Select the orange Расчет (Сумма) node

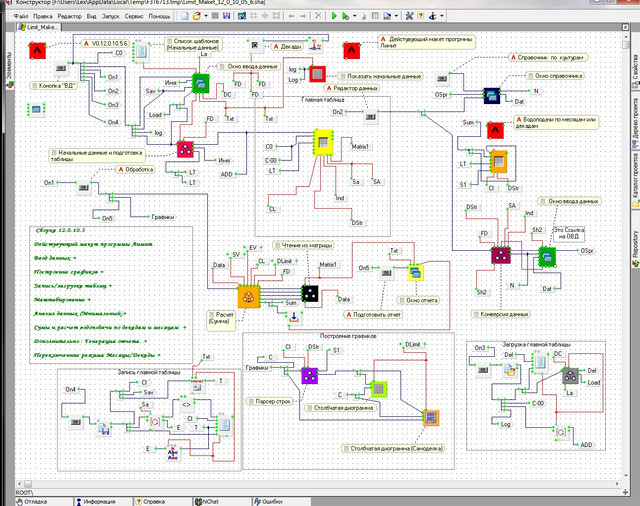[x=248, y=295]
